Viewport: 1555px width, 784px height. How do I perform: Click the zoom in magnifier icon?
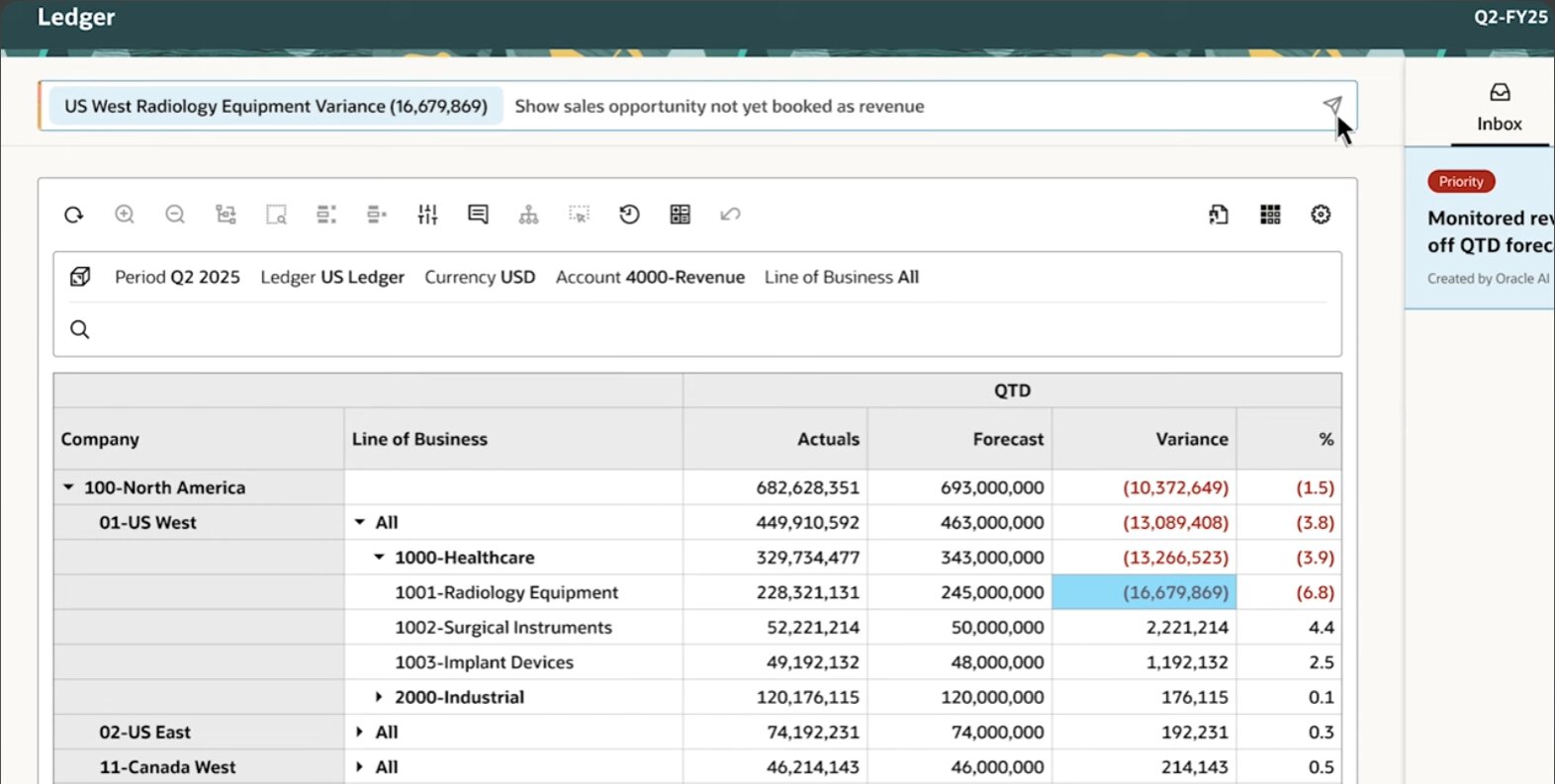point(125,215)
